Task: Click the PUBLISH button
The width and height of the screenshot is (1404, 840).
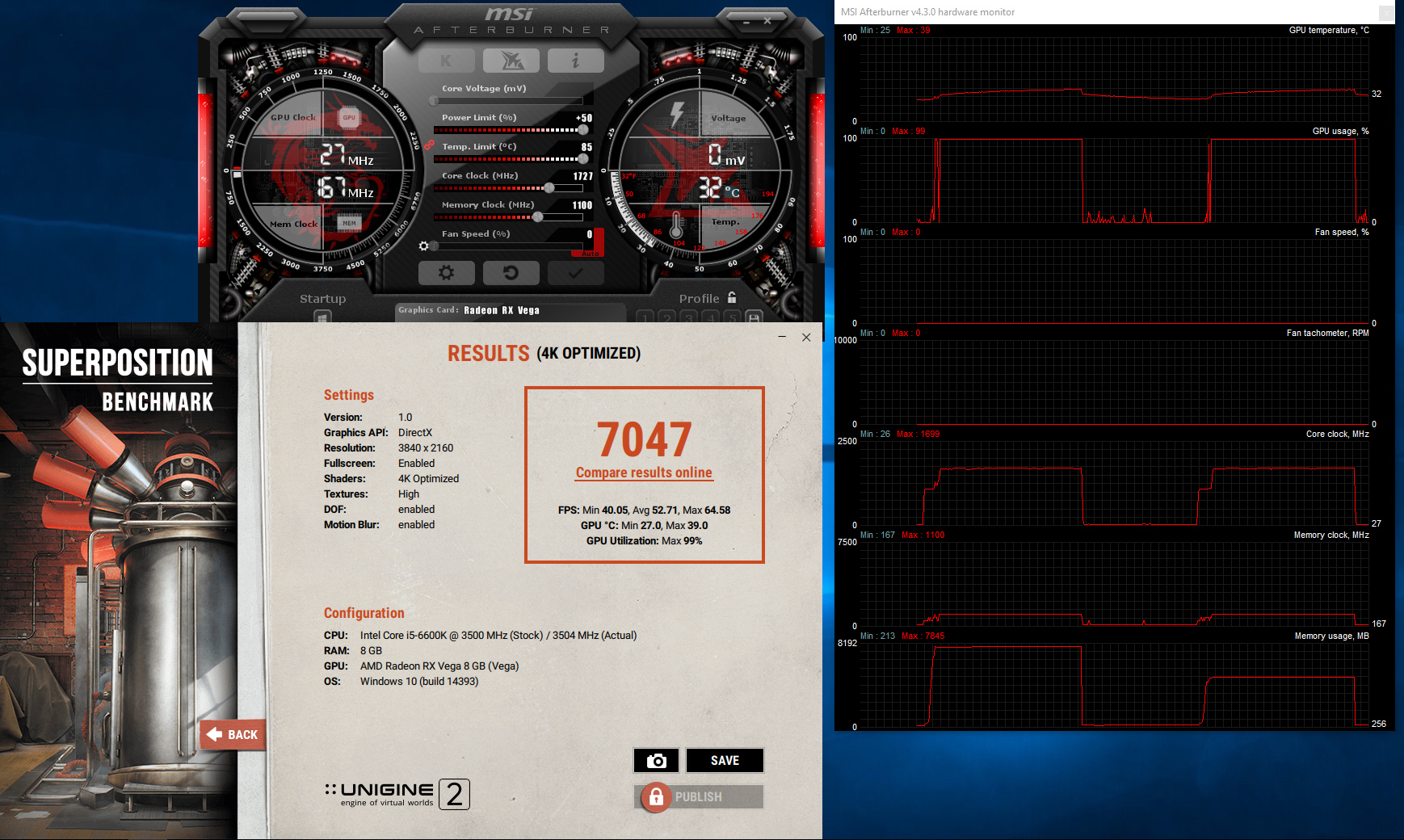Action: click(x=699, y=796)
